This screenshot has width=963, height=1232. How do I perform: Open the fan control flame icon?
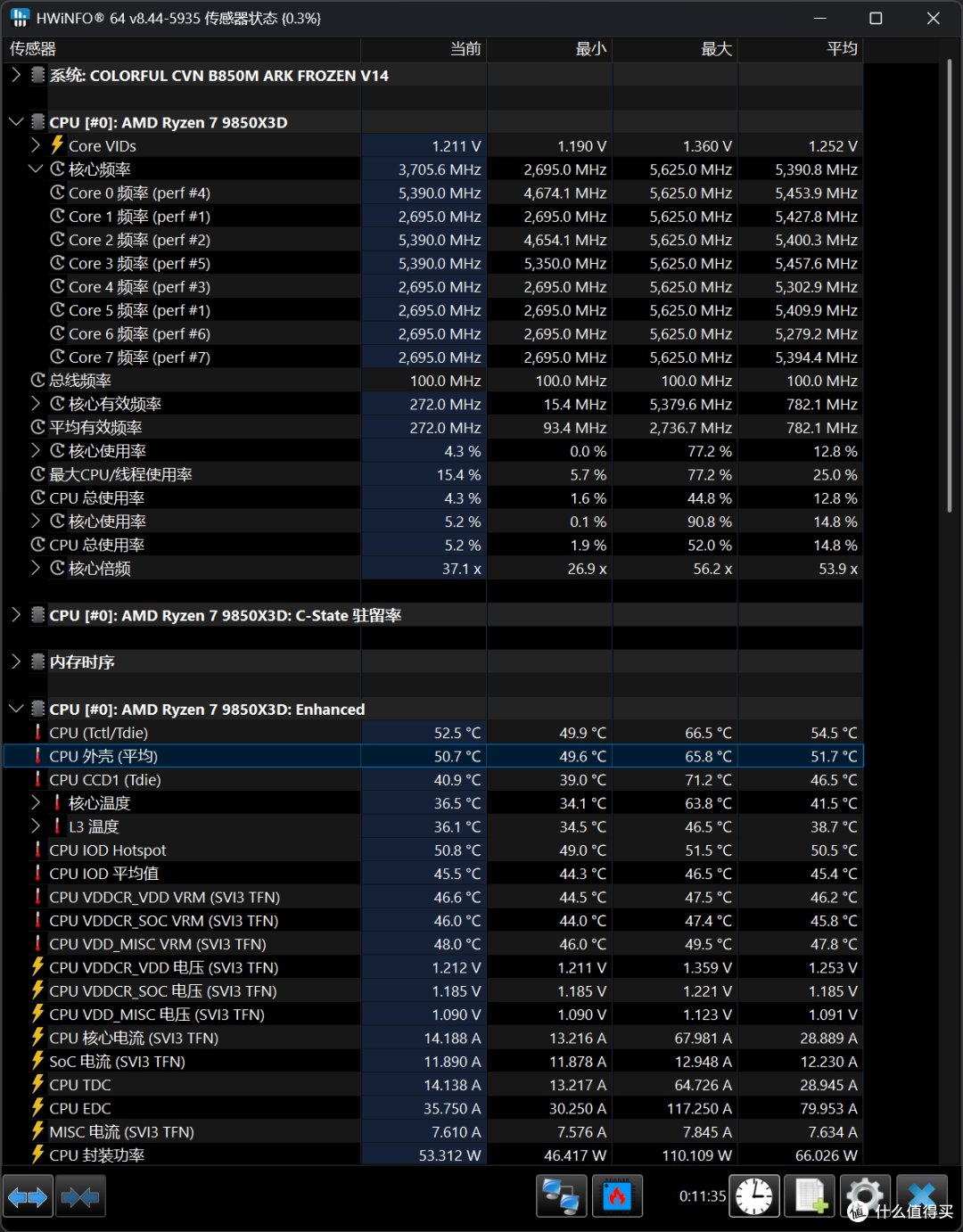click(617, 1196)
